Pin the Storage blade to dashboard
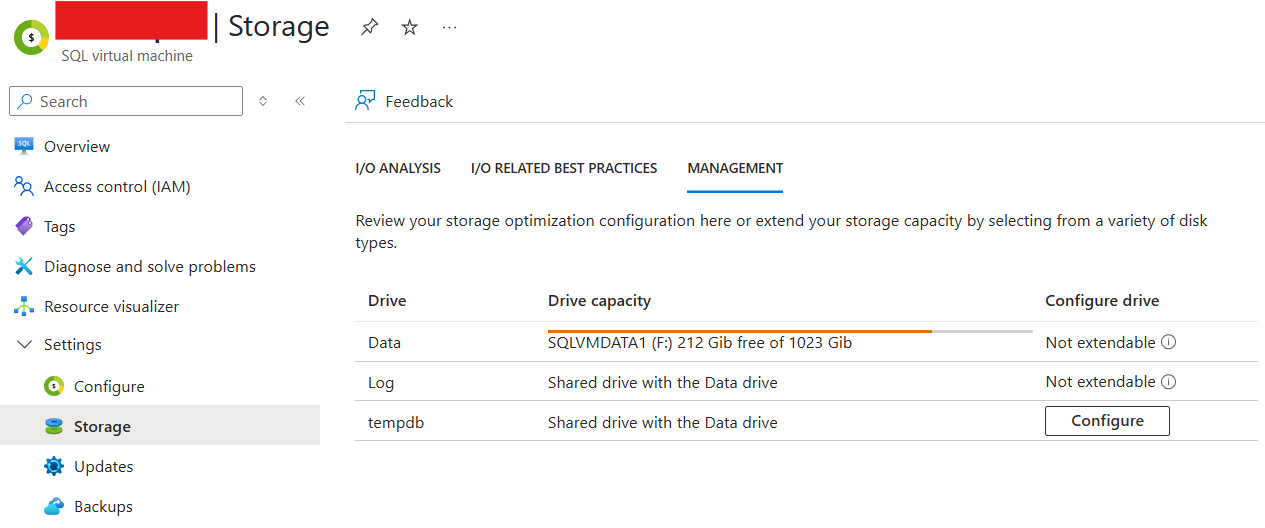Viewport: 1265px width, 528px height. (369, 28)
